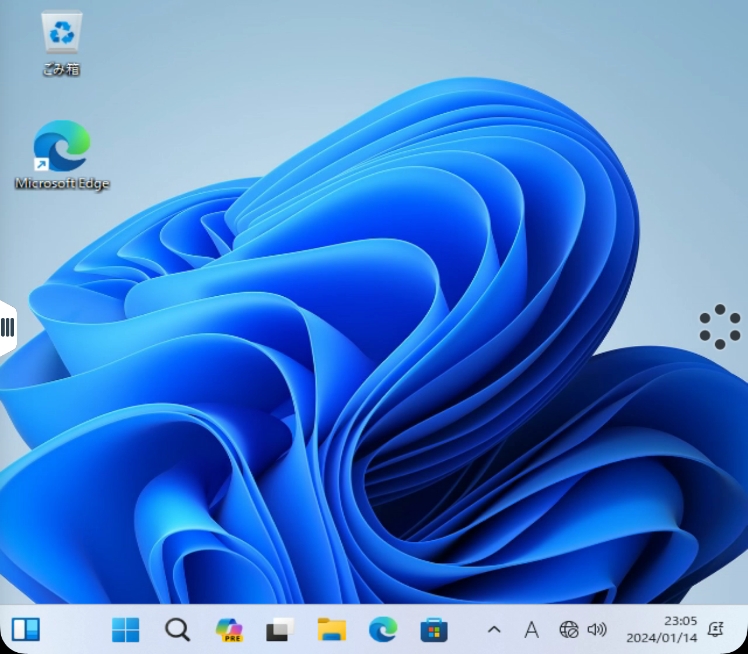The height and width of the screenshot is (654, 748).
Task: Open Microsoft Store from the taskbar
Action: click(x=434, y=630)
